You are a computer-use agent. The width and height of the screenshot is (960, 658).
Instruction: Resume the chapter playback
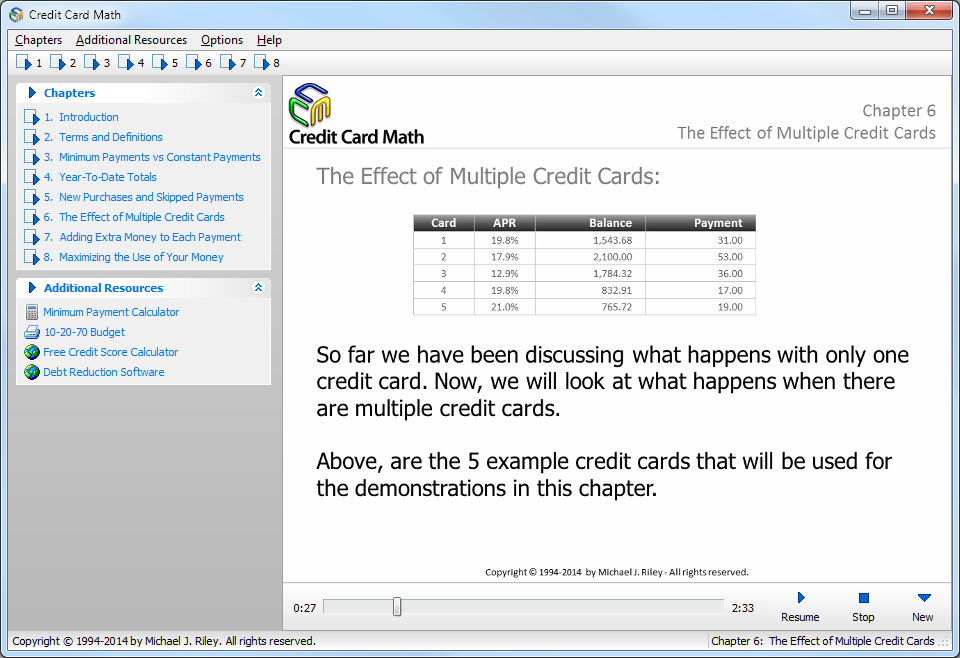800,607
